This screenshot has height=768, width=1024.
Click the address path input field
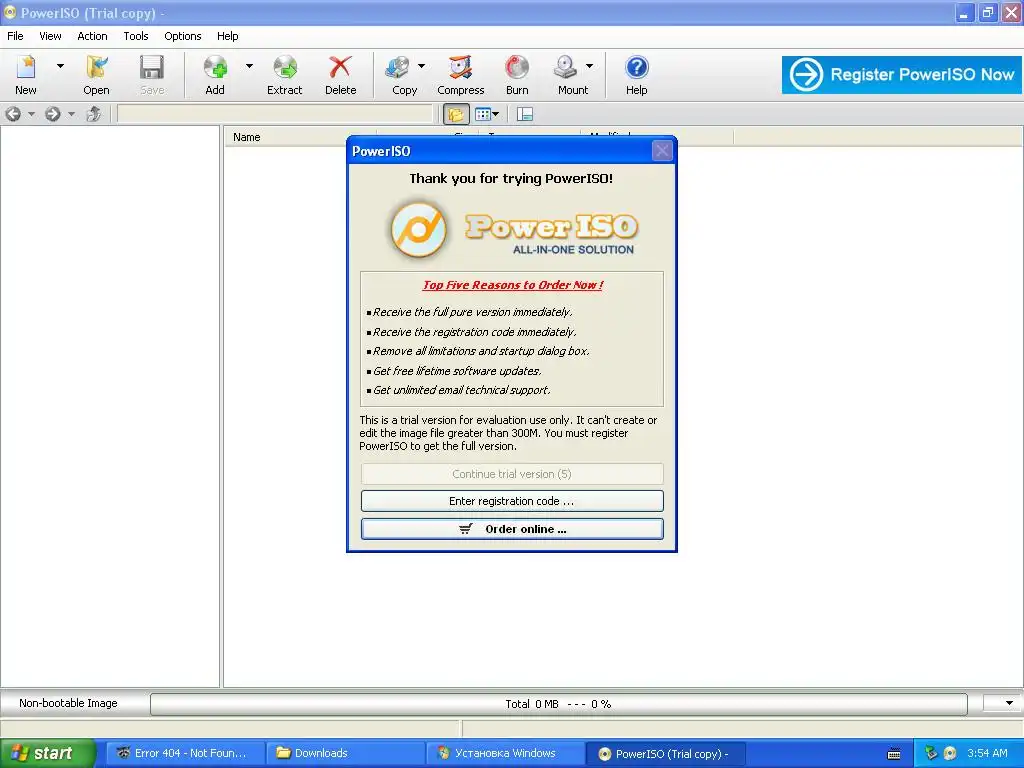click(x=275, y=114)
